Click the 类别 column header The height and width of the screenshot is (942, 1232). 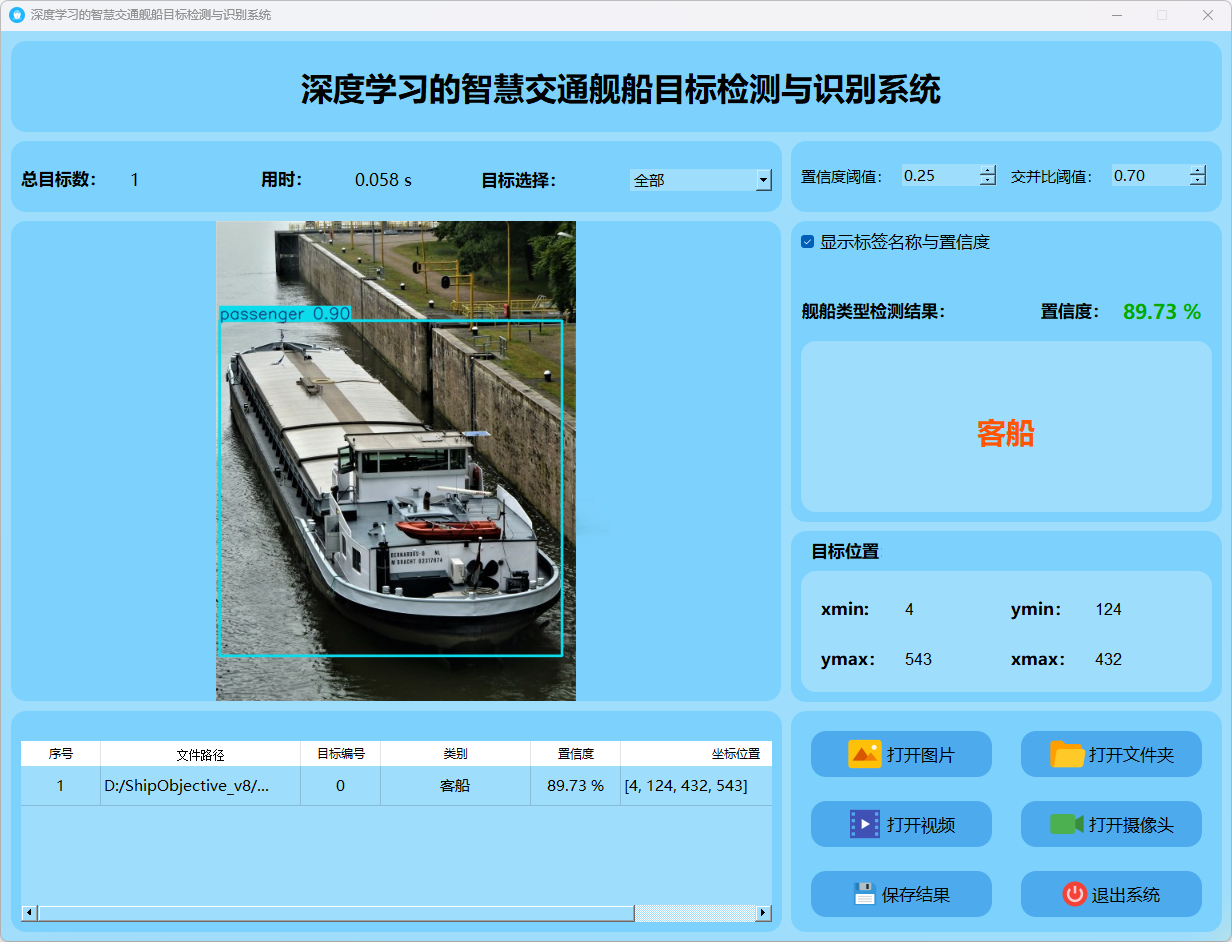click(456, 754)
